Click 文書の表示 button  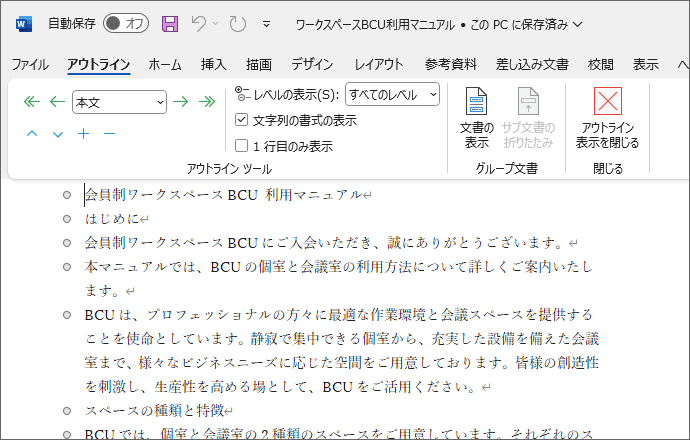click(x=477, y=117)
